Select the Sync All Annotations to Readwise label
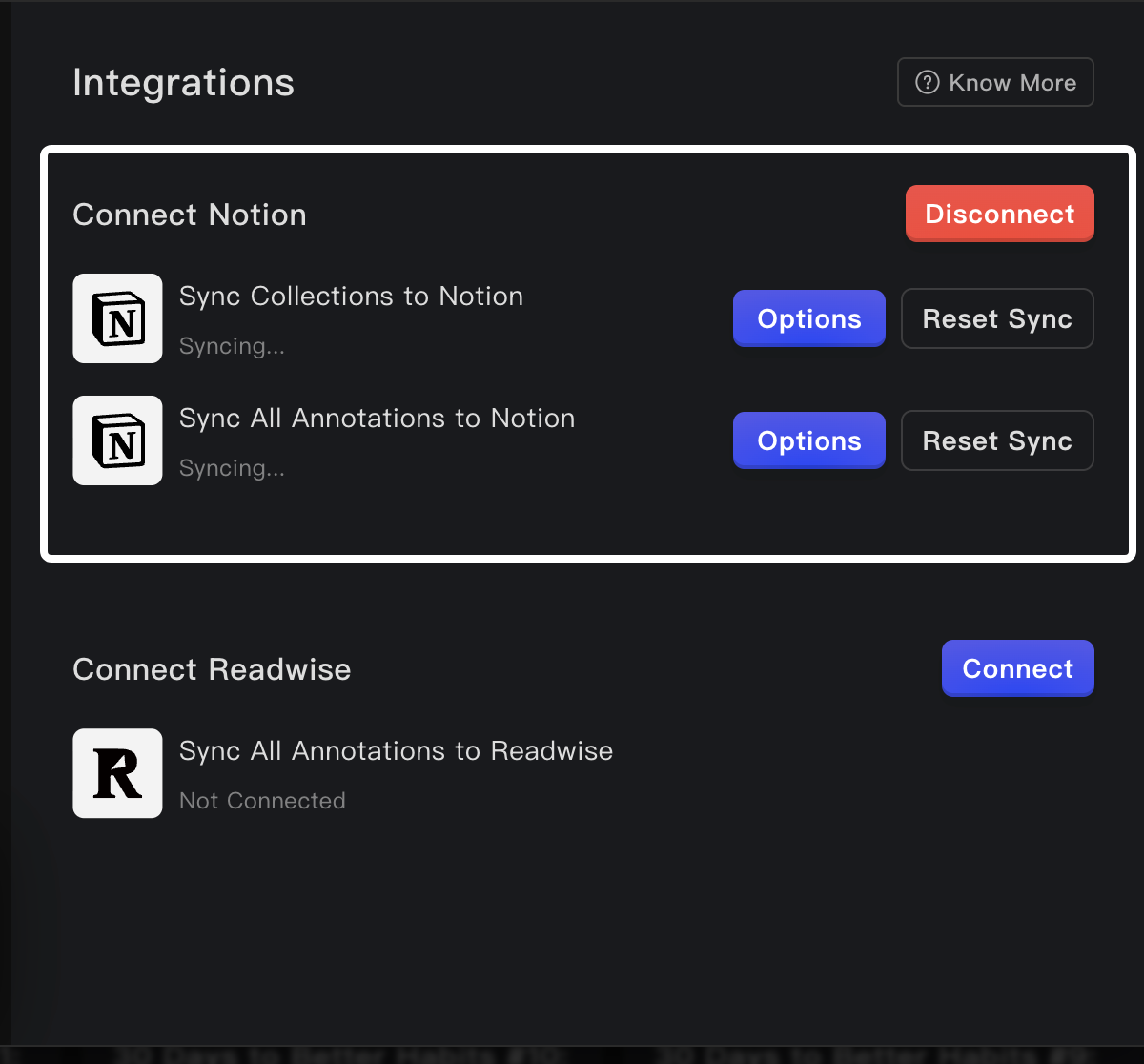 click(396, 751)
